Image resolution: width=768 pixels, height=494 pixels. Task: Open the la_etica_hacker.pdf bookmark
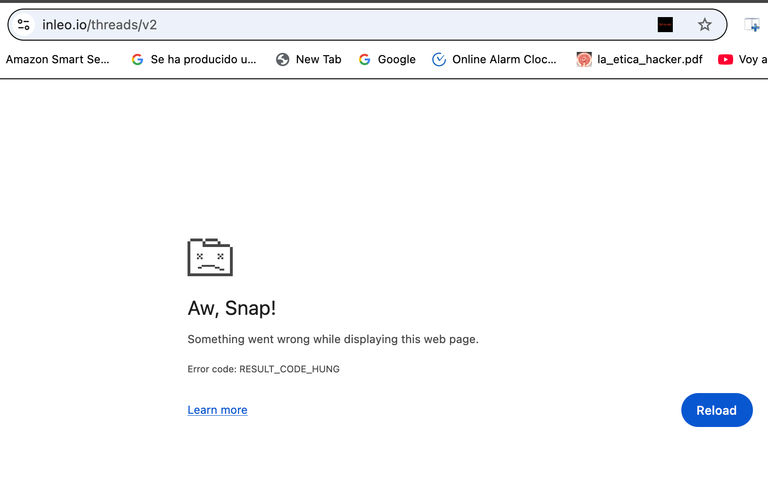point(639,59)
